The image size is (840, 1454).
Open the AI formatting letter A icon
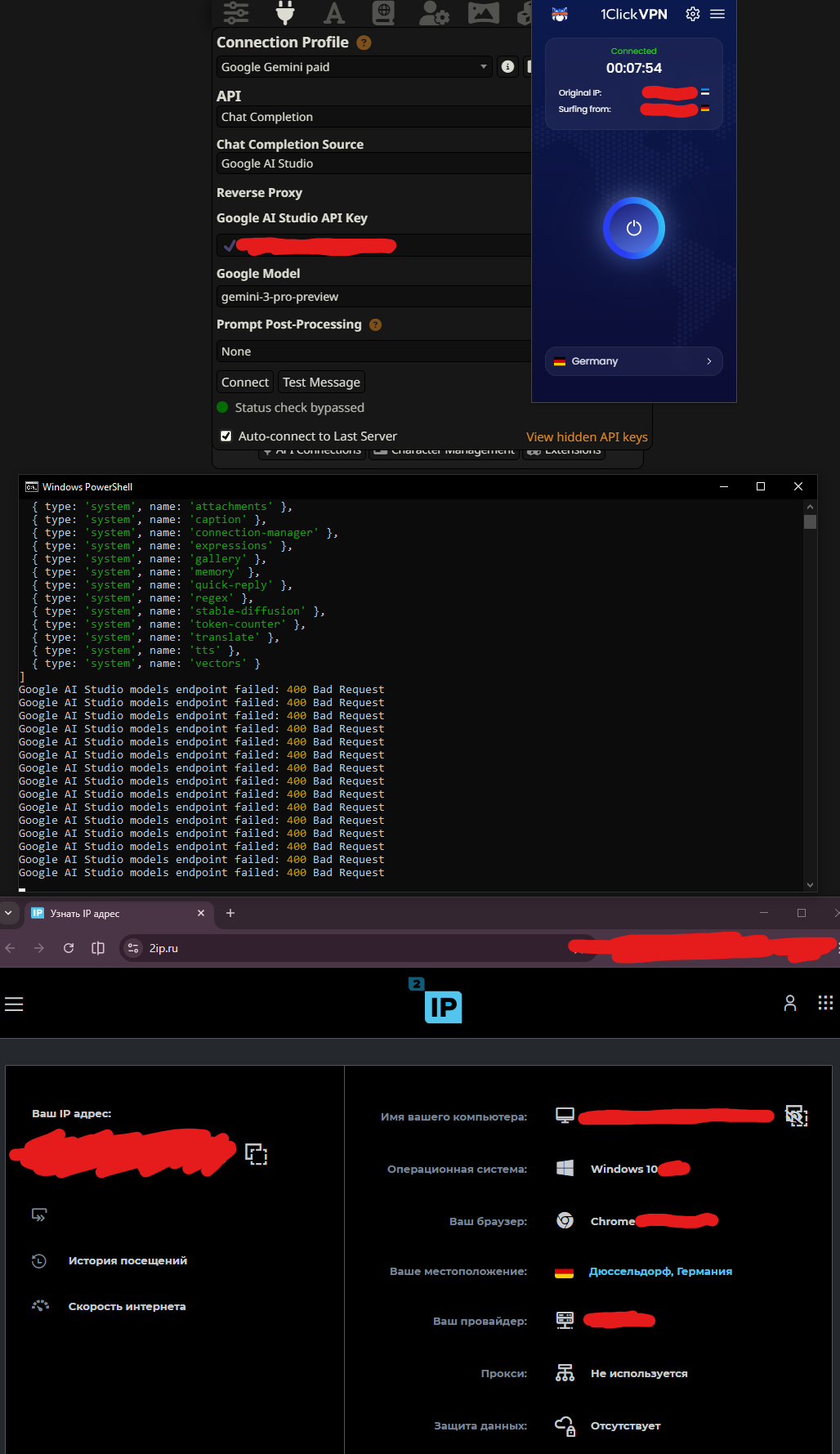(334, 12)
